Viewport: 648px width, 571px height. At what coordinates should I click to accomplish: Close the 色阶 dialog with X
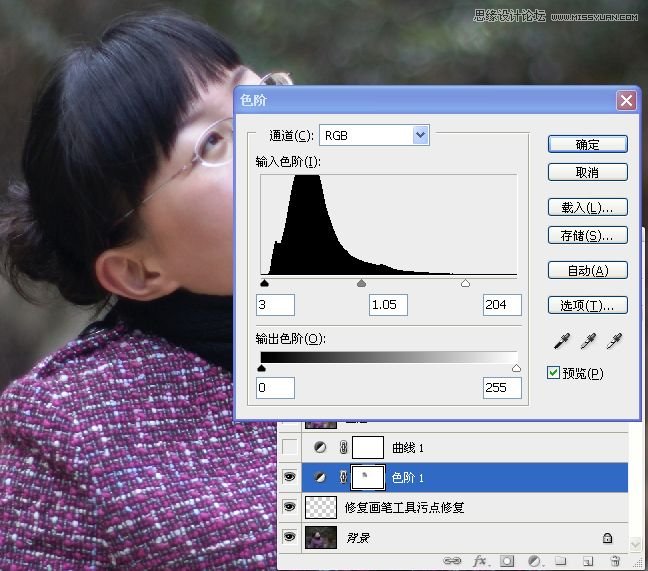pyautogui.click(x=626, y=100)
